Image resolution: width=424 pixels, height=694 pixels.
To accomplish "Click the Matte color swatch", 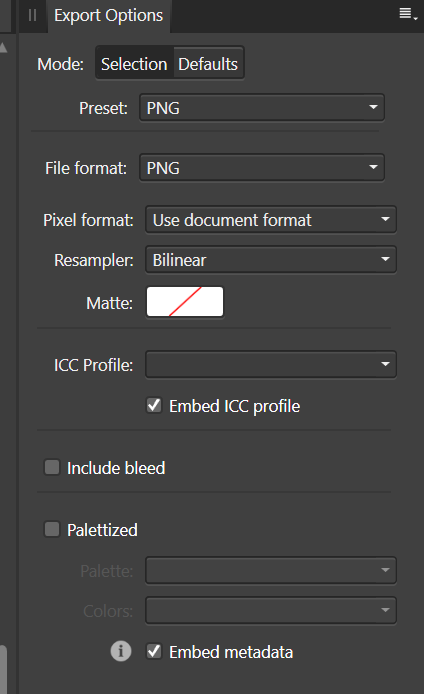I will pos(185,302).
